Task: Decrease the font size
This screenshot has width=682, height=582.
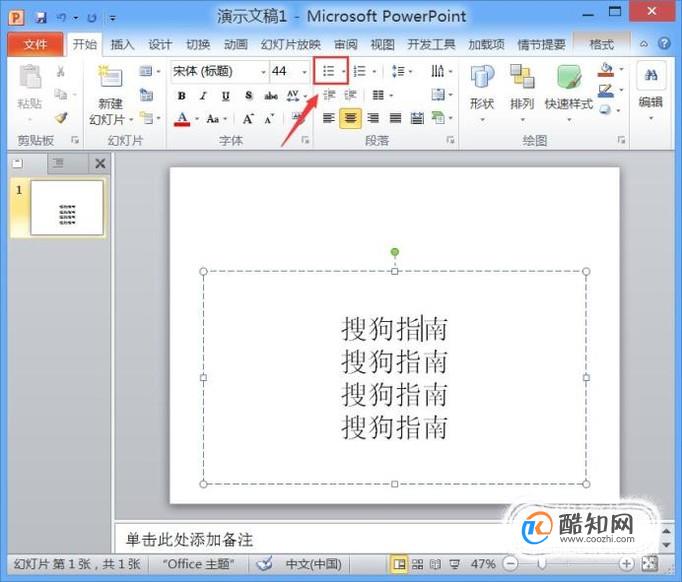Action: coord(269,118)
